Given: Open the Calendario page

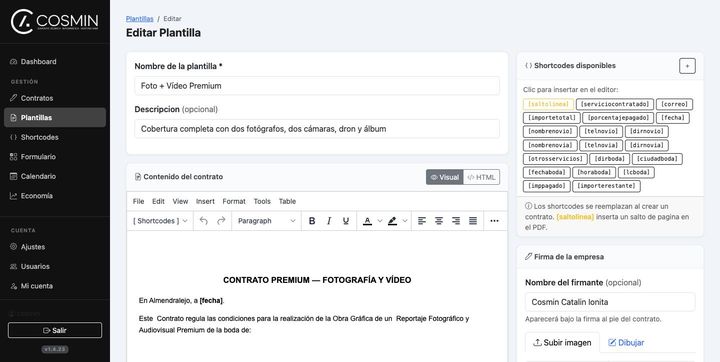Looking at the screenshot, I should [55, 176].
